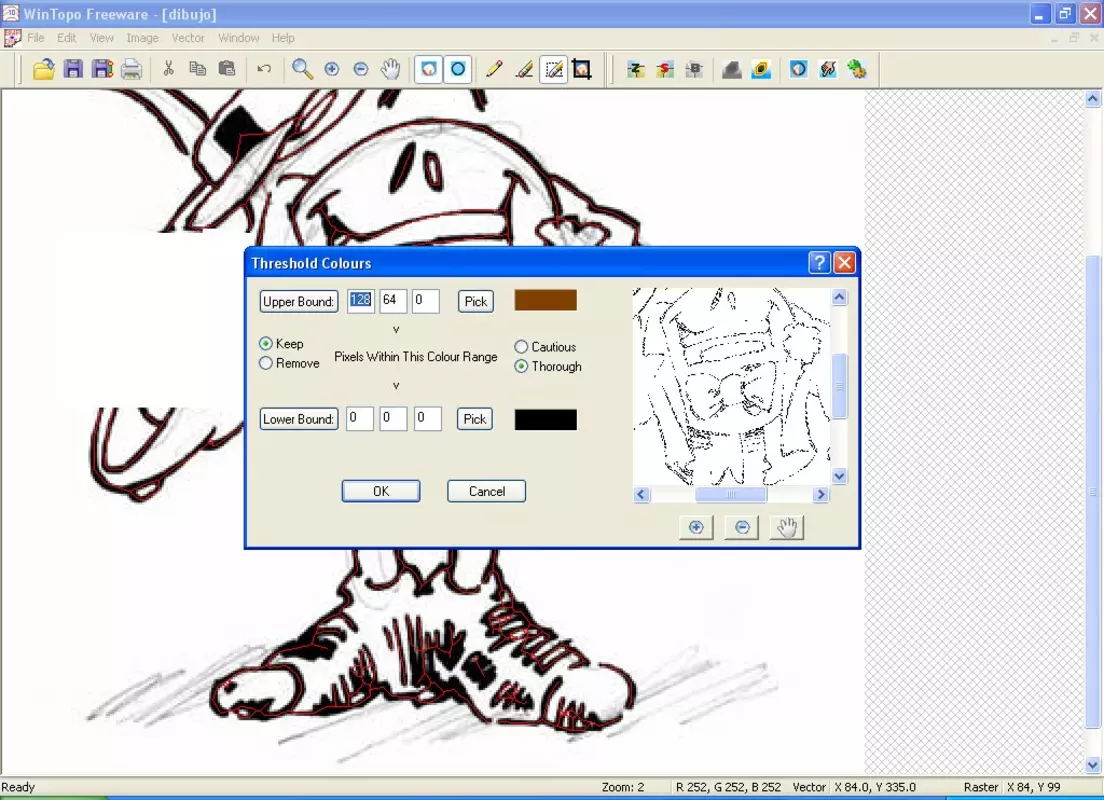Image resolution: width=1104 pixels, height=800 pixels.
Task: Click the one-touch vectorise face icon
Action: (798, 69)
